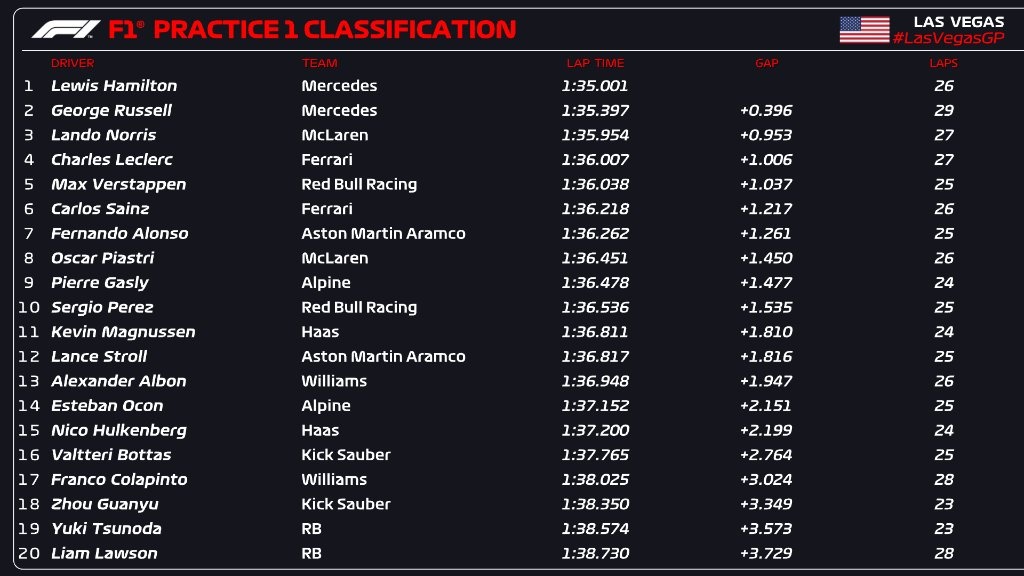This screenshot has width=1024, height=576.
Task: Click Max Verstappen's driver name
Action: (x=118, y=184)
